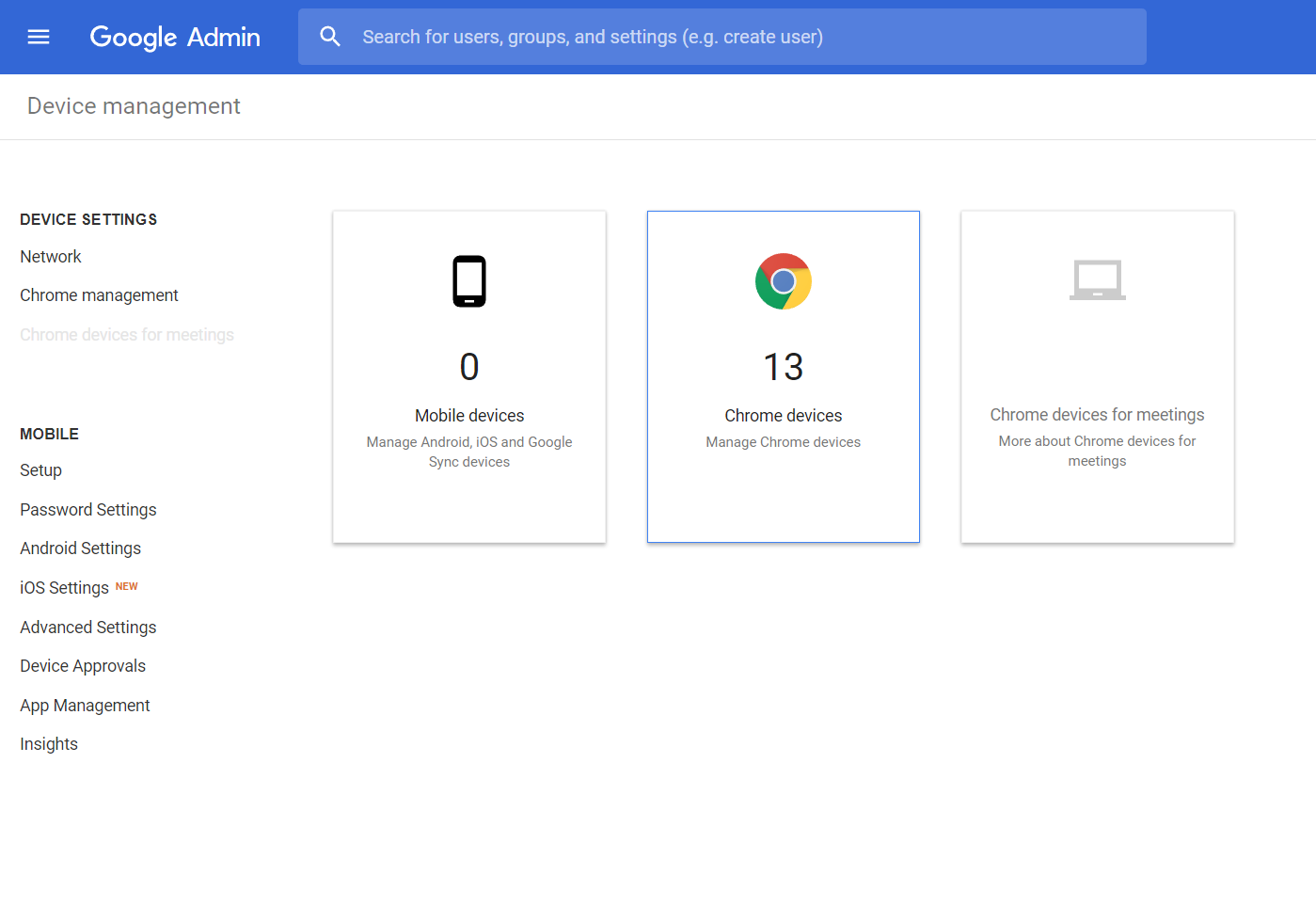Screen dimensions: 1316x906
Task: Click the mobile phone icon
Action: coord(469,281)
